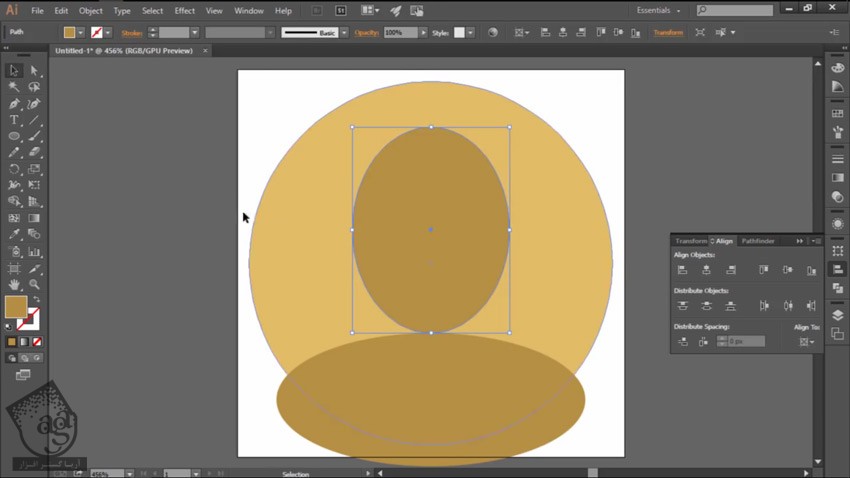Click the Opacity link in control bar
The width and height of the screenshot is (850, 478).
coord(366,33)
